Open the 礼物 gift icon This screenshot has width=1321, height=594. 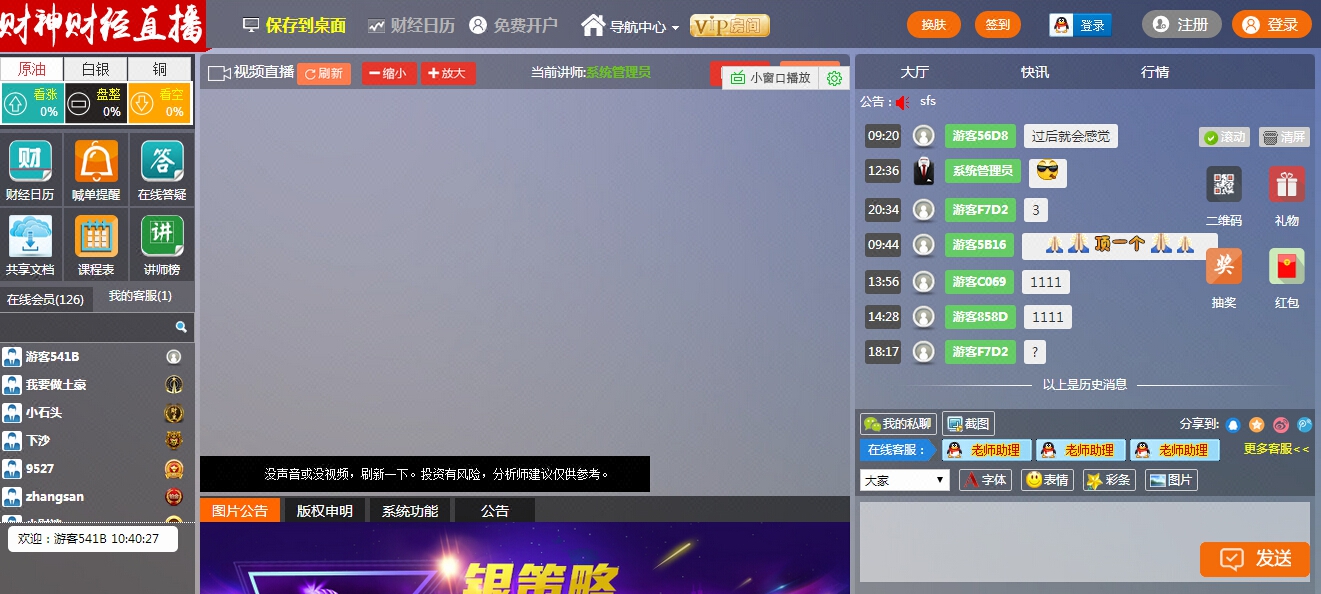1286,185
